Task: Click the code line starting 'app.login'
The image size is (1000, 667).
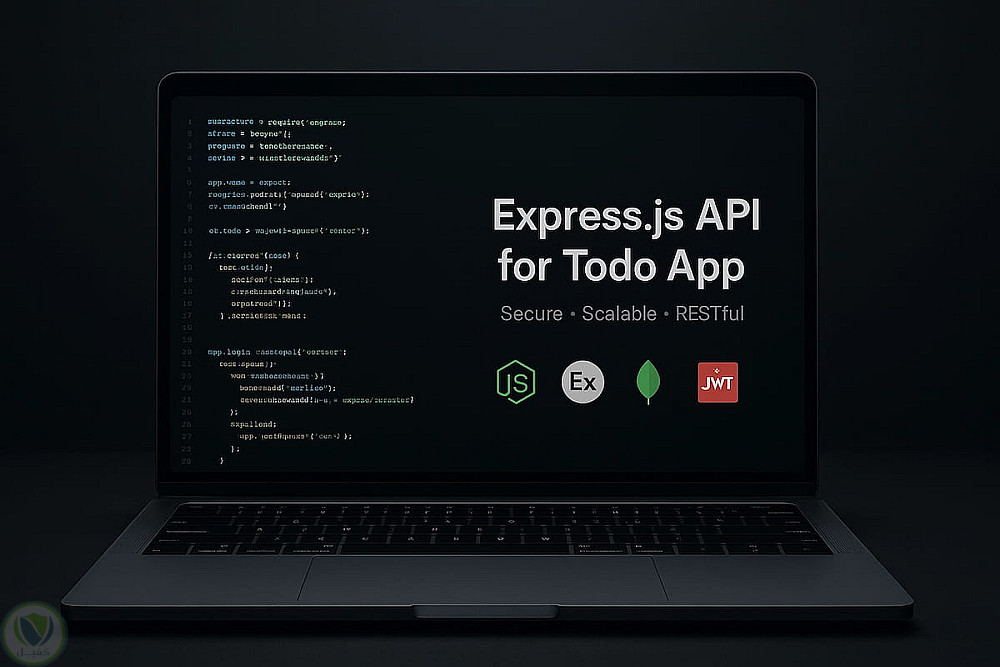Action: click(277, 352)
